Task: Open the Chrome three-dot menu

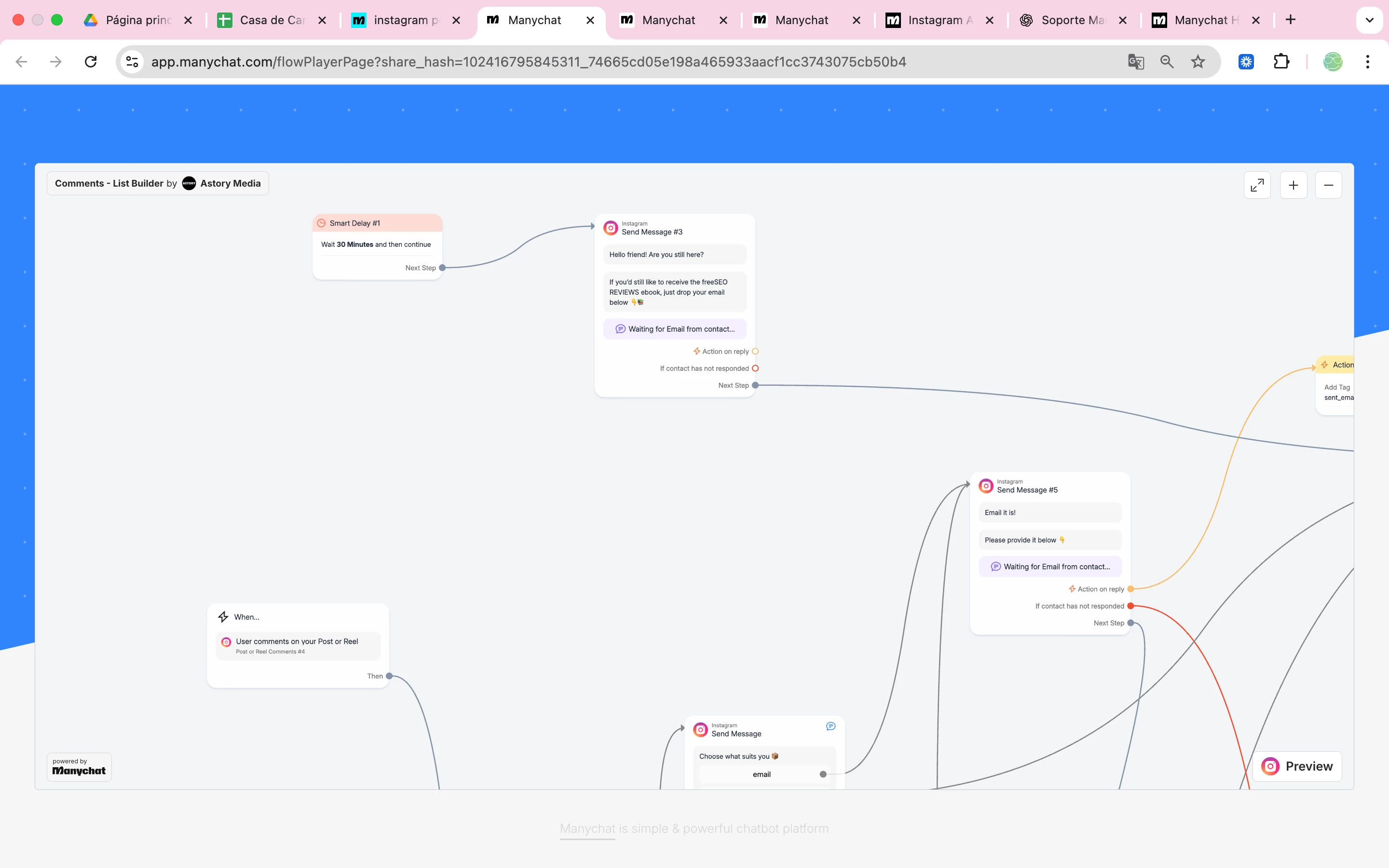Action: coord(1367,61)
